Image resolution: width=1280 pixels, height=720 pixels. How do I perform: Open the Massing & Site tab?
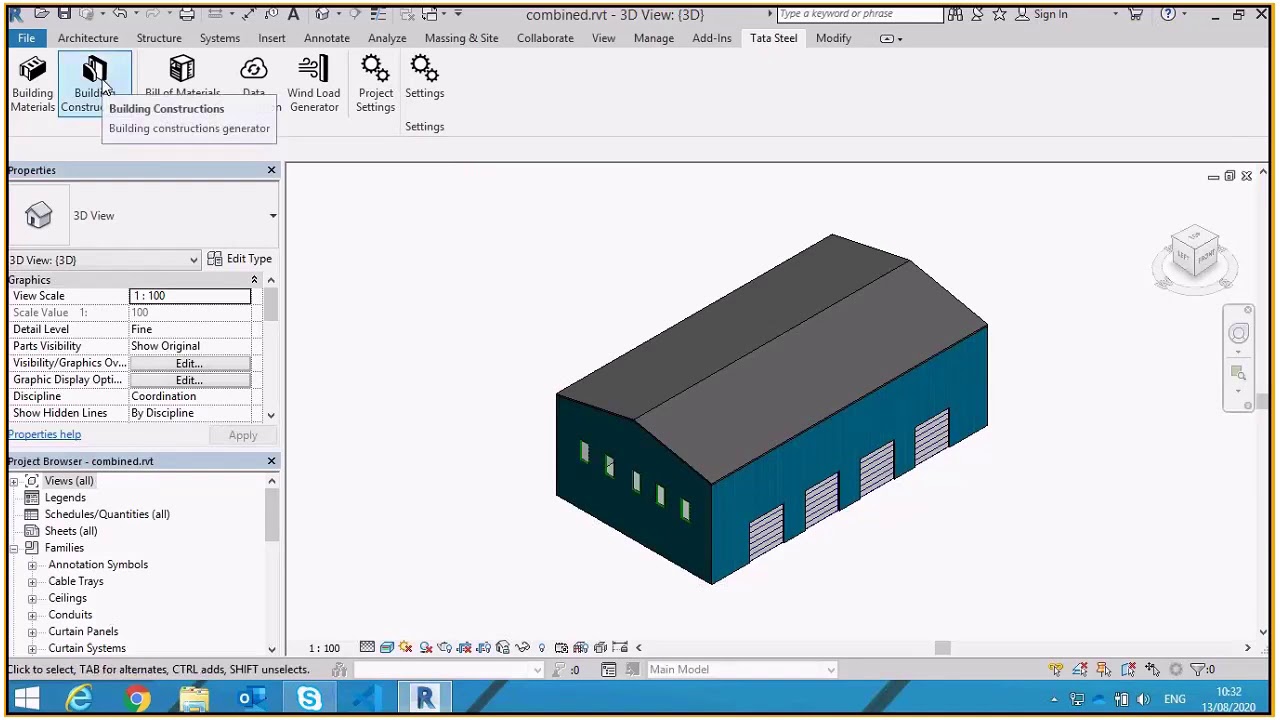click(x=461, y=38)
